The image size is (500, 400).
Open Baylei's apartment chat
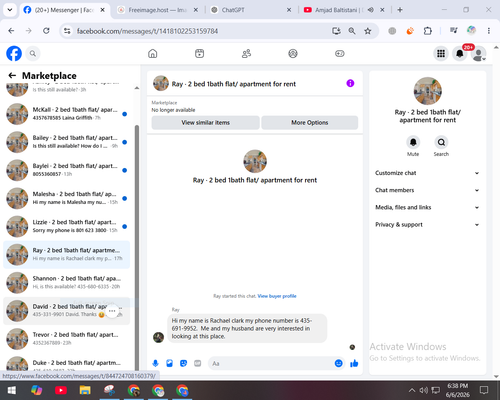[67, 170]
